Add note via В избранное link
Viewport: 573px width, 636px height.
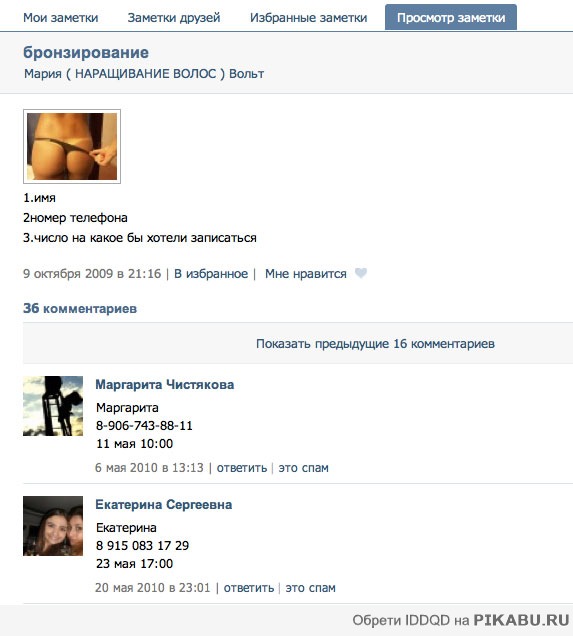211,274
